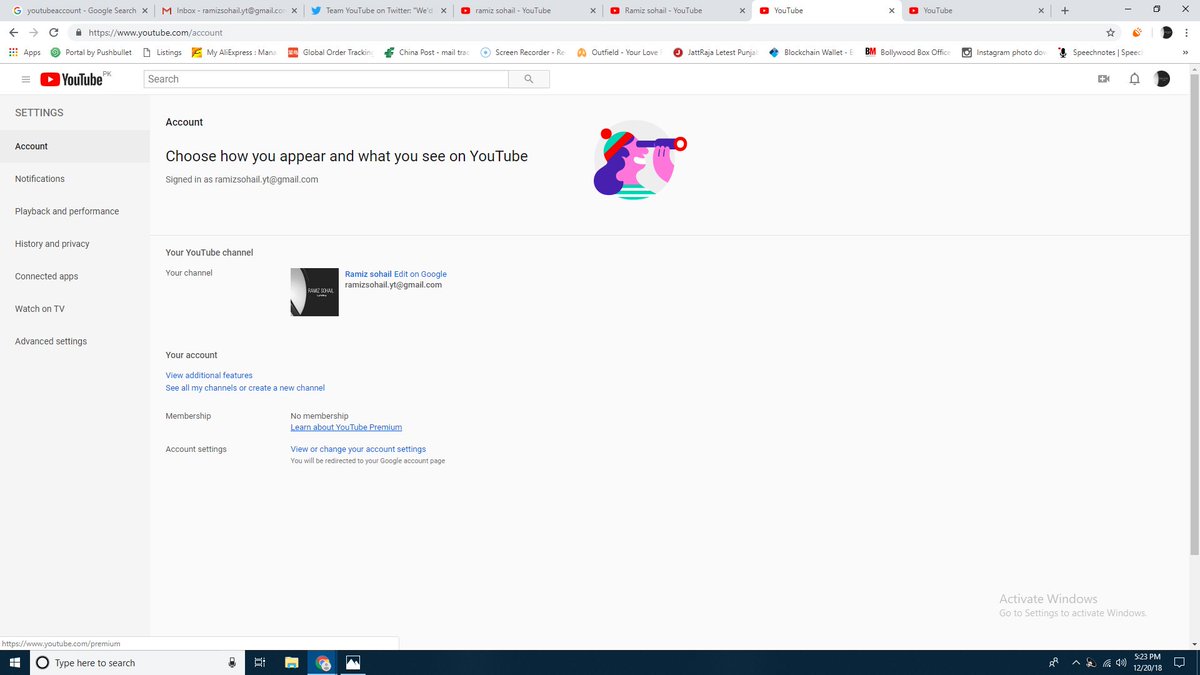
Task: Open Global Order Tracking bookmark
Action: [331, 52]
